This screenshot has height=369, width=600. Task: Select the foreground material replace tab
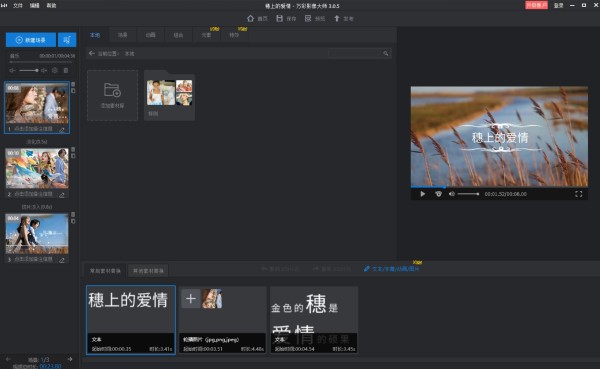(x=105, y=271)
